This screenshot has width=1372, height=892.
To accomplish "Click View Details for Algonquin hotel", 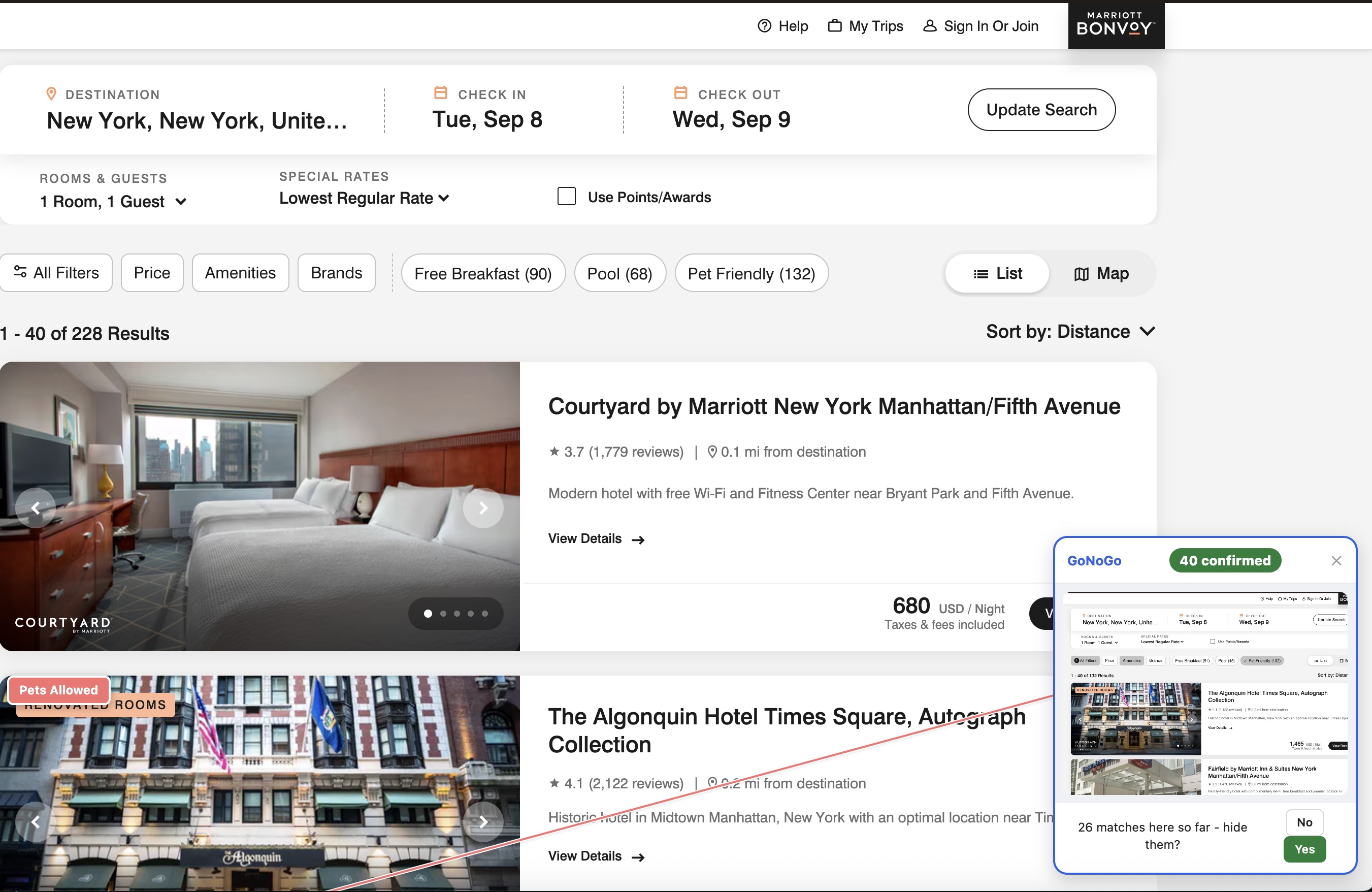I will point(596,856).
